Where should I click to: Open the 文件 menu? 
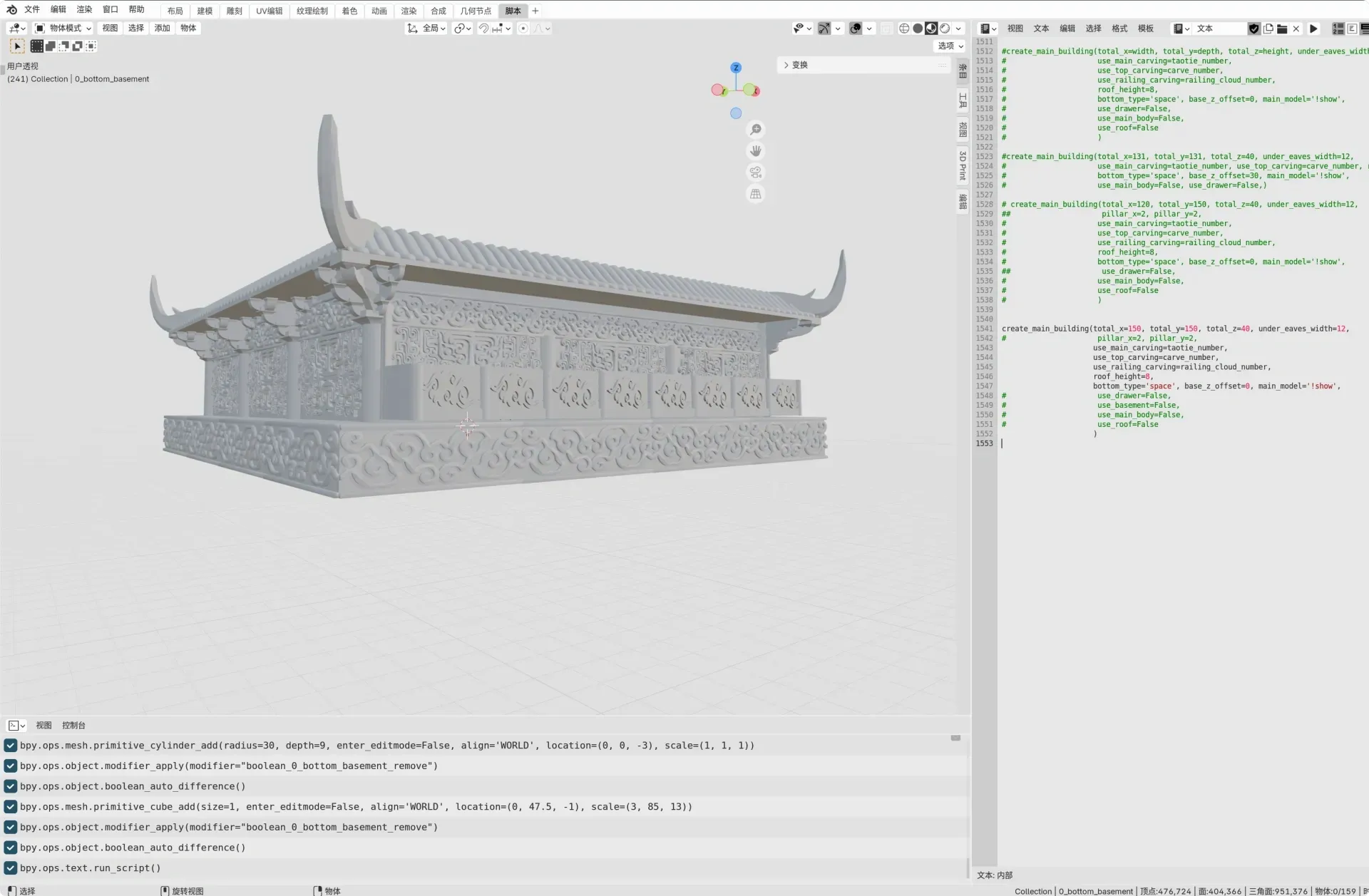pyautogui.click(x=32, y=9)
